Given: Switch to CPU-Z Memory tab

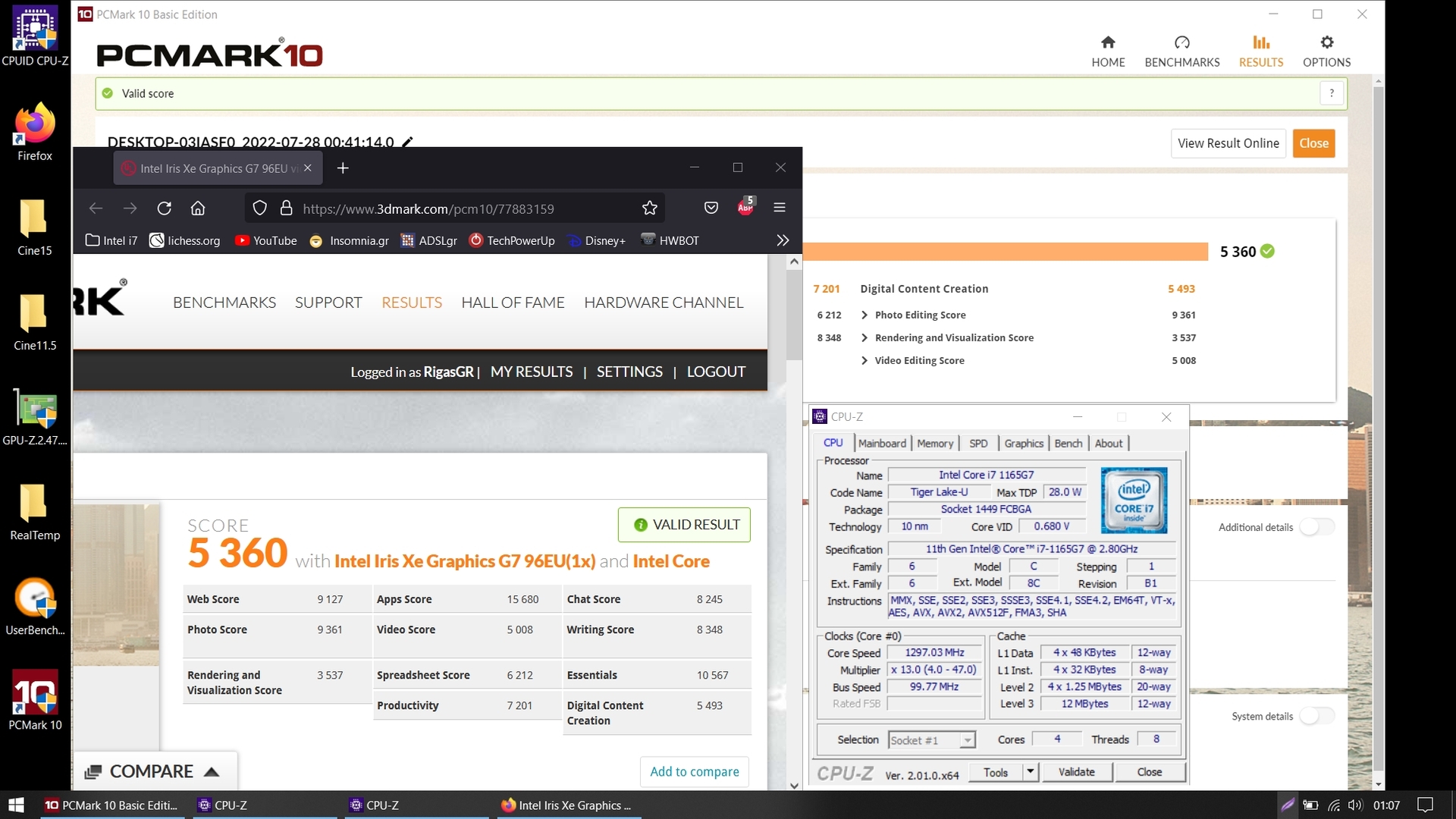Looking at the screenshot, I should point(934,444).
